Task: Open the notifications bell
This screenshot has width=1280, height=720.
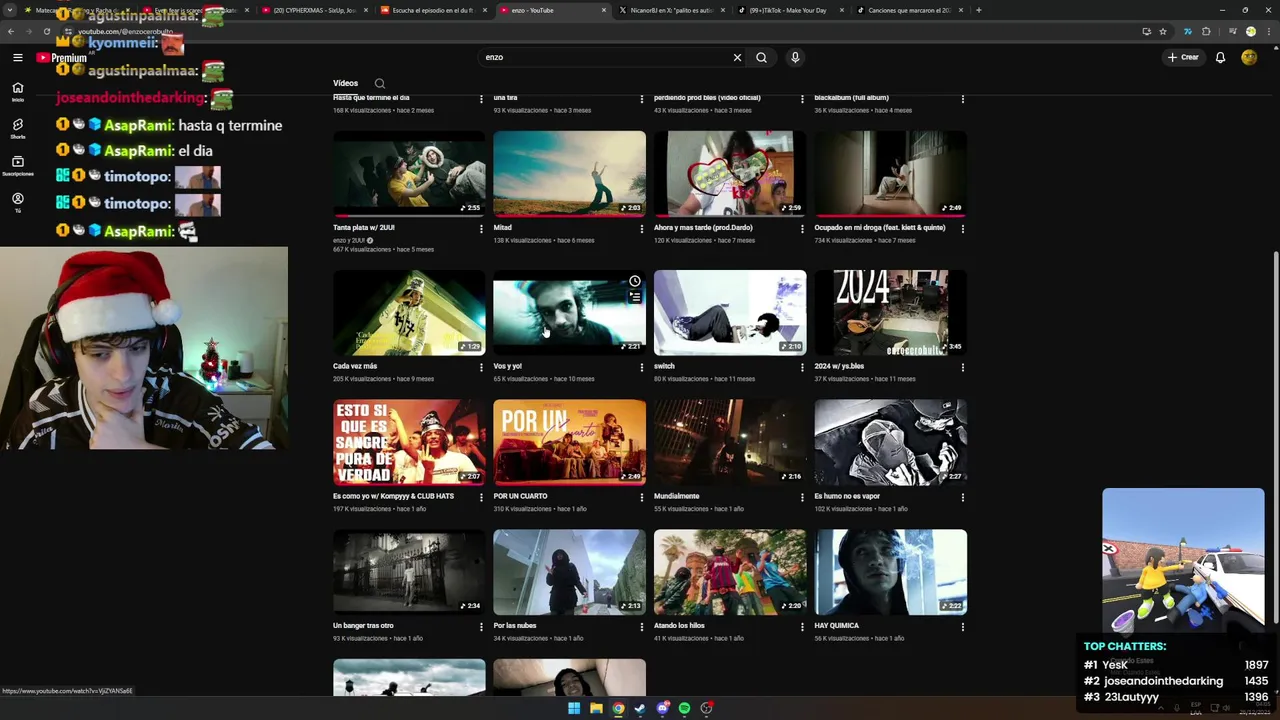Action: (1220, 57)
